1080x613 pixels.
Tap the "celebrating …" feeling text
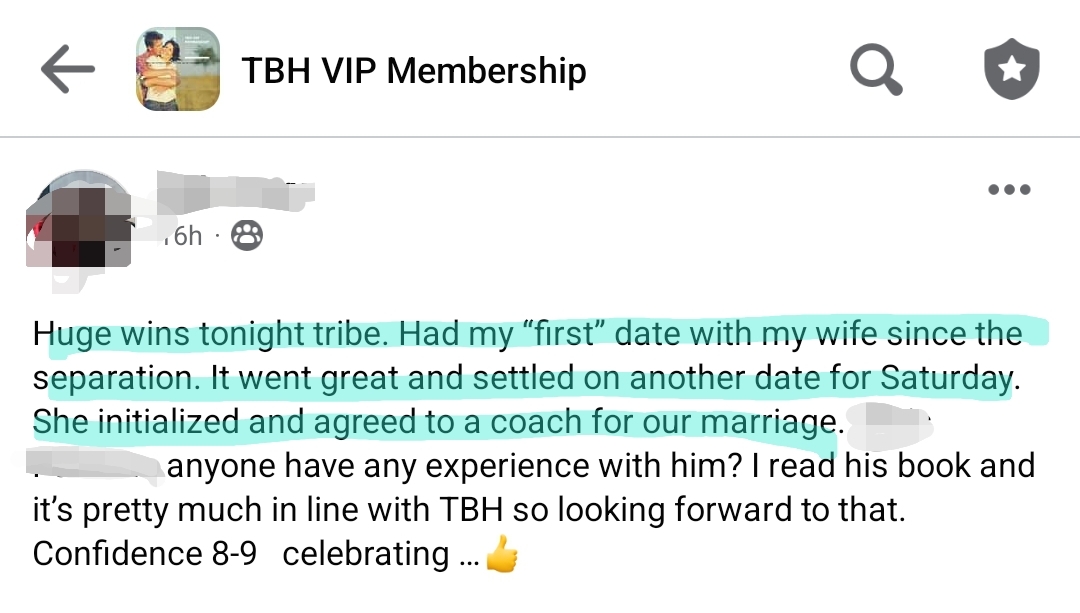[x=380, y=554]
